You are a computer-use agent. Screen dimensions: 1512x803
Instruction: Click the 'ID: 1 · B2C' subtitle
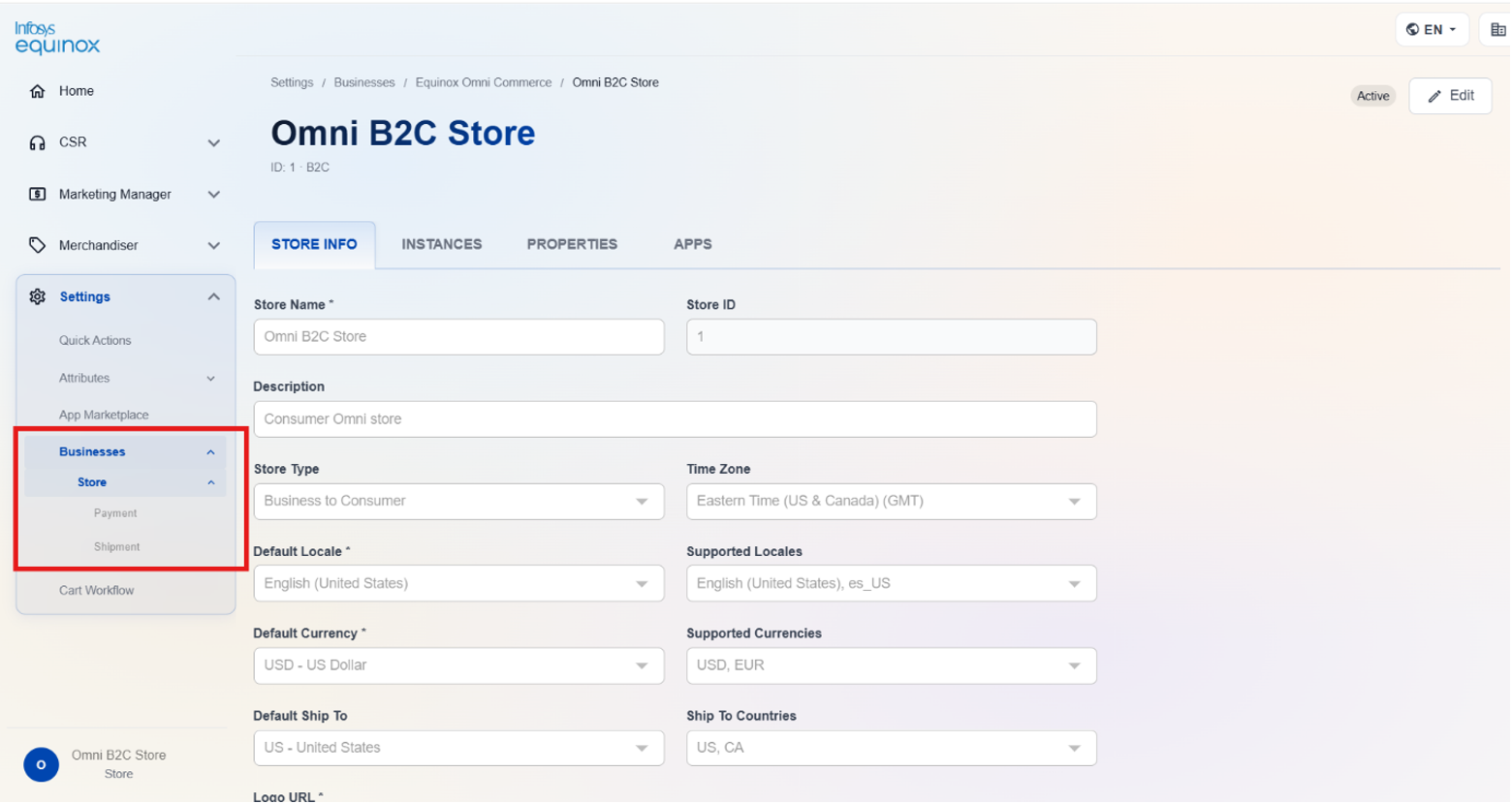(x=299, y=168)
